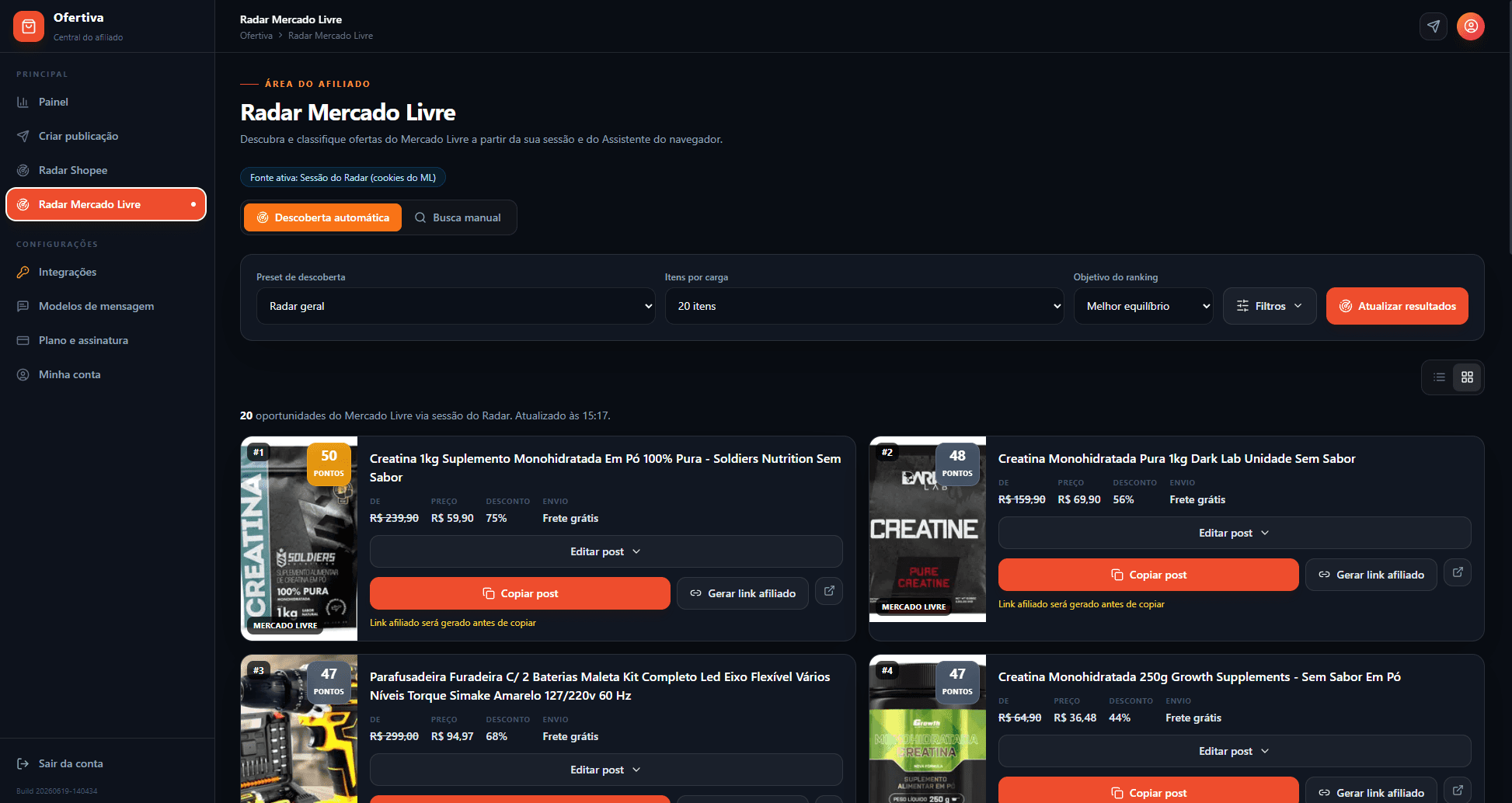
Task: Select the Descoberta automática tab
Action: [x=322, y=217]
